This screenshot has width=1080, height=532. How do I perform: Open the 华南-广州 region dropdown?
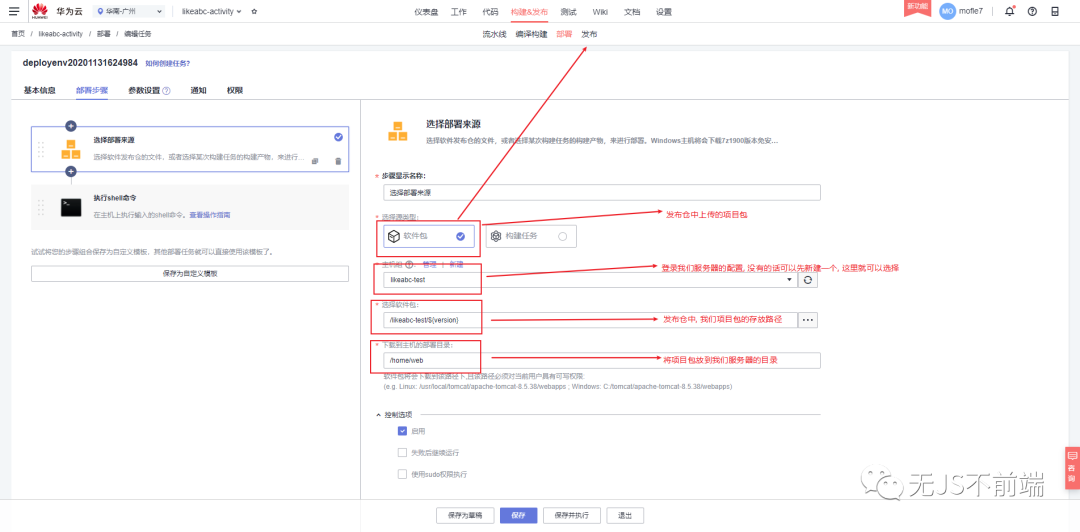pos(129,11)
